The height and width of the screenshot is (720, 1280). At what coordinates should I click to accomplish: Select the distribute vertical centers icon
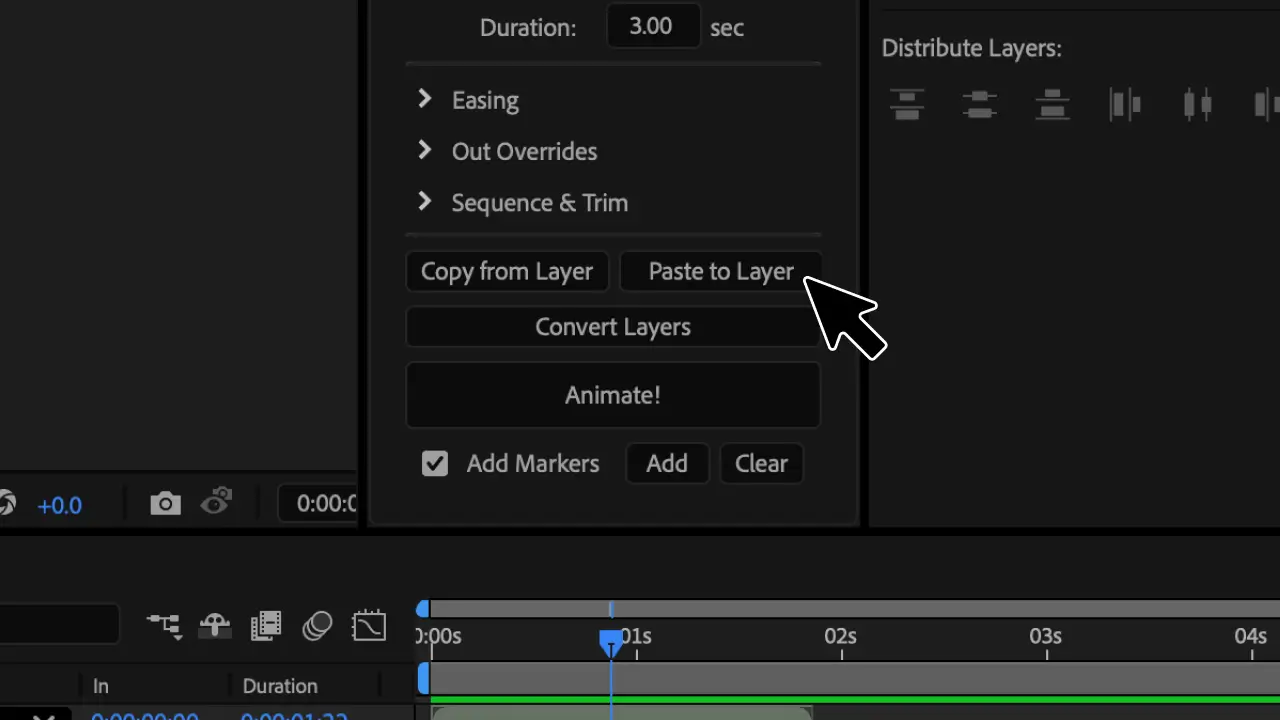click(980, 104)
